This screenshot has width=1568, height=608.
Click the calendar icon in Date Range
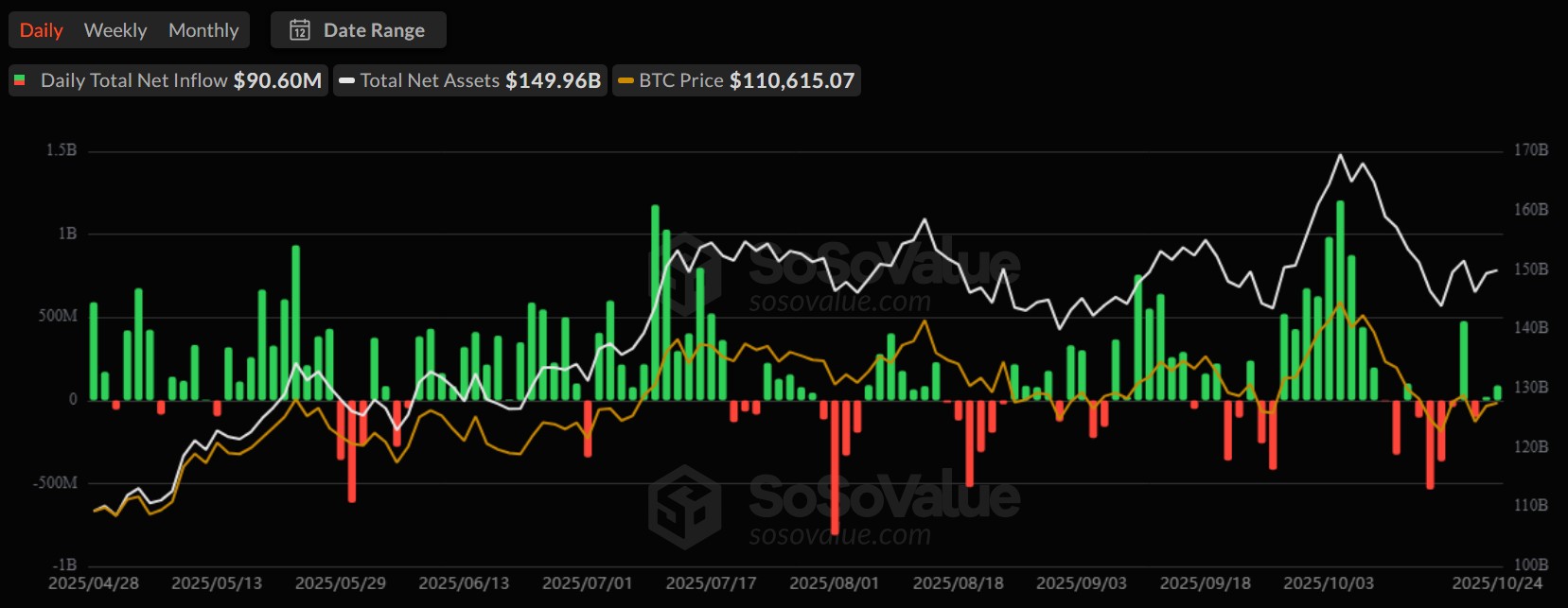pos(300,30)
